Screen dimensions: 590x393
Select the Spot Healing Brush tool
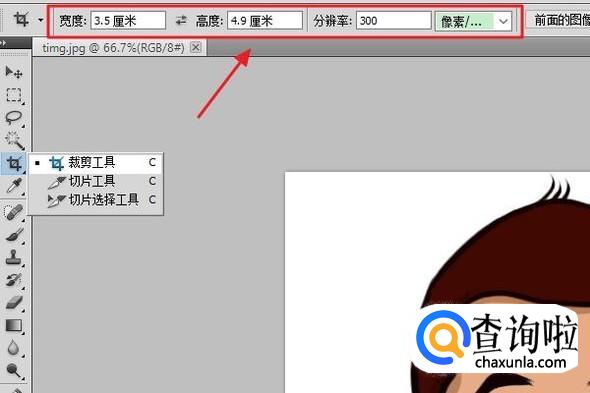pos(14,212)
